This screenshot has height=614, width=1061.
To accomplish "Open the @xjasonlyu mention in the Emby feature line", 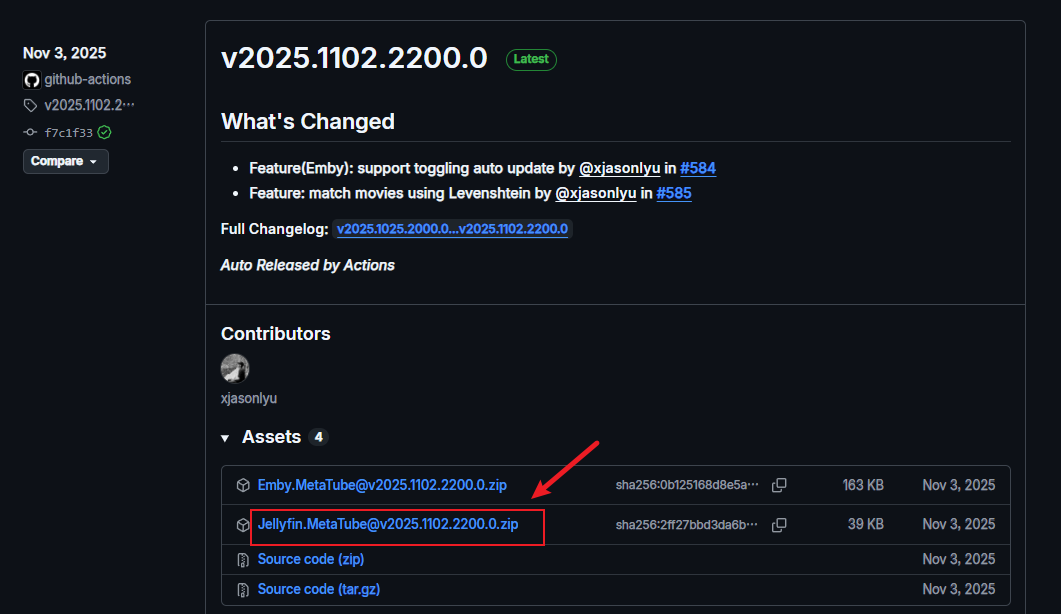I will point(619,168).
